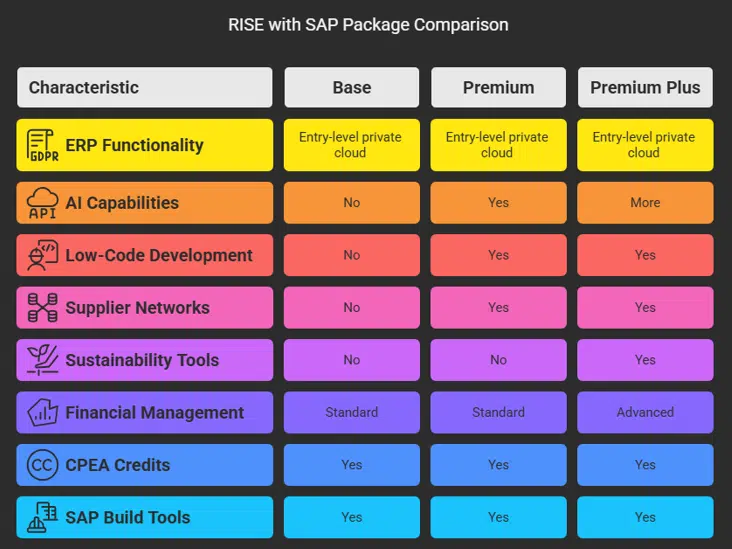Click the CC circle icon beside CPEA Credits
Viewport: 732px width, 549px height.
click(x=42, y=465)
